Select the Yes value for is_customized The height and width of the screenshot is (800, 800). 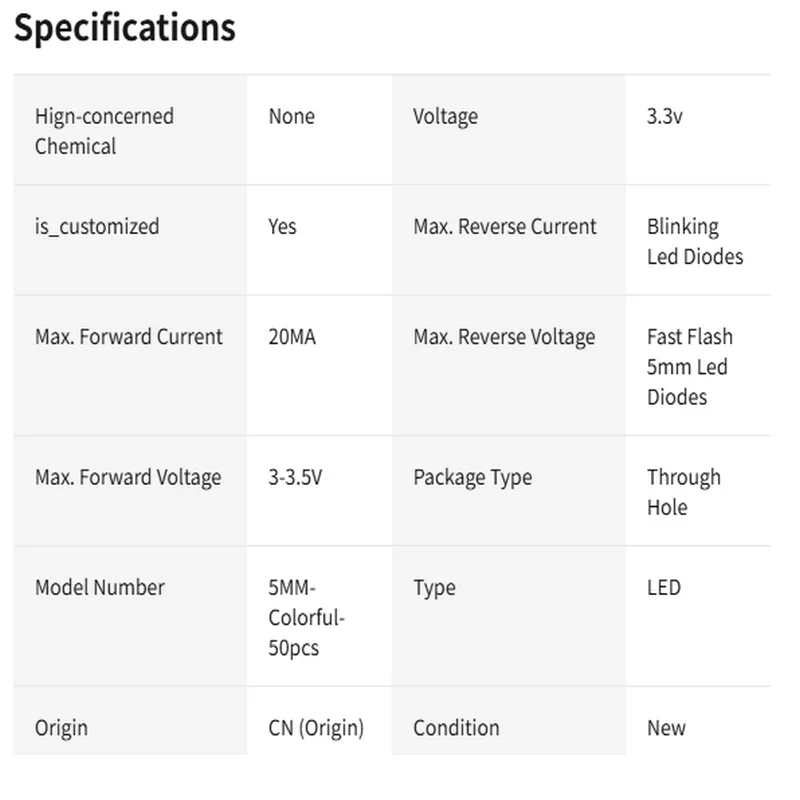[283, 227]
